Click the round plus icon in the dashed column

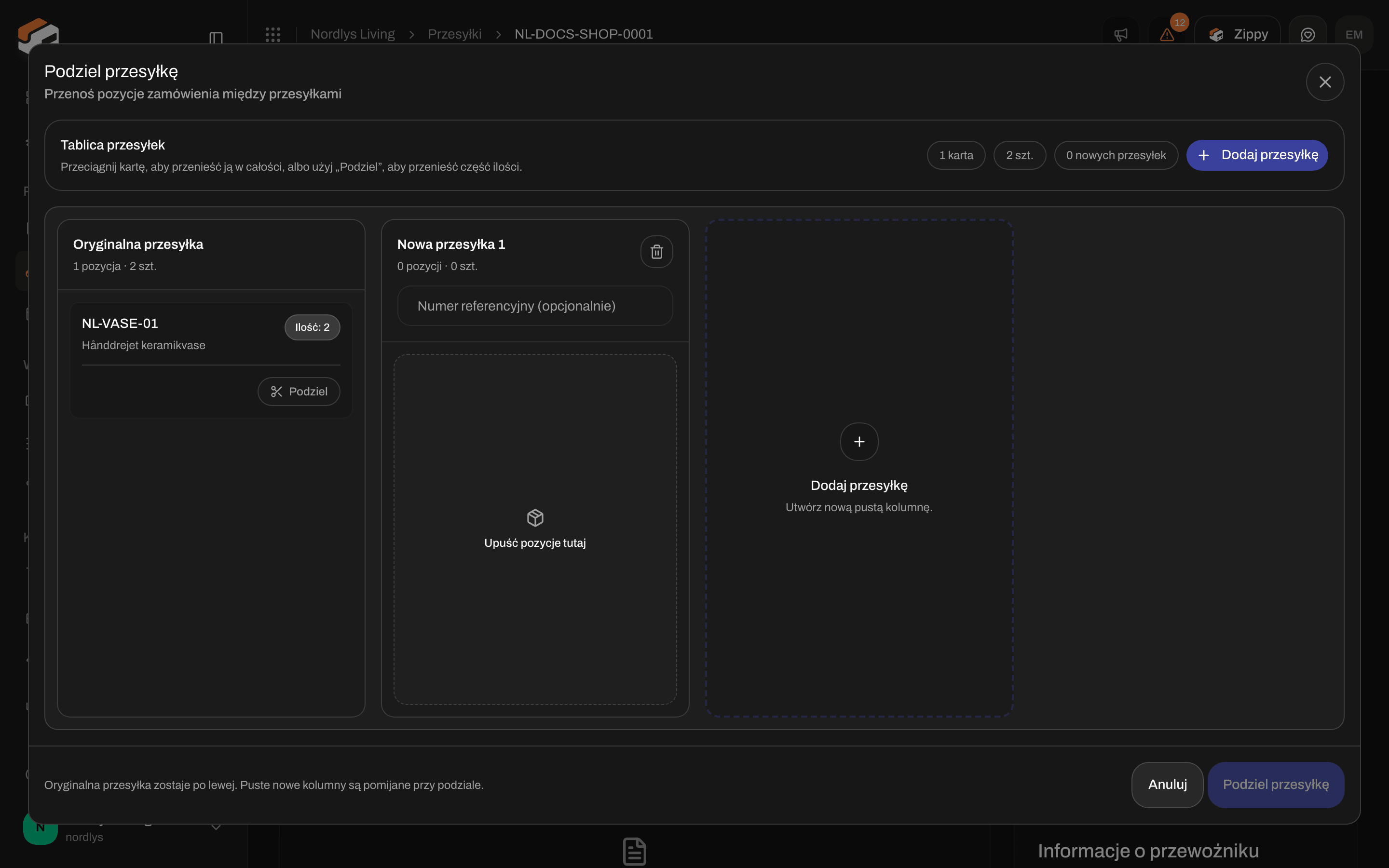(x=858, y=441)
